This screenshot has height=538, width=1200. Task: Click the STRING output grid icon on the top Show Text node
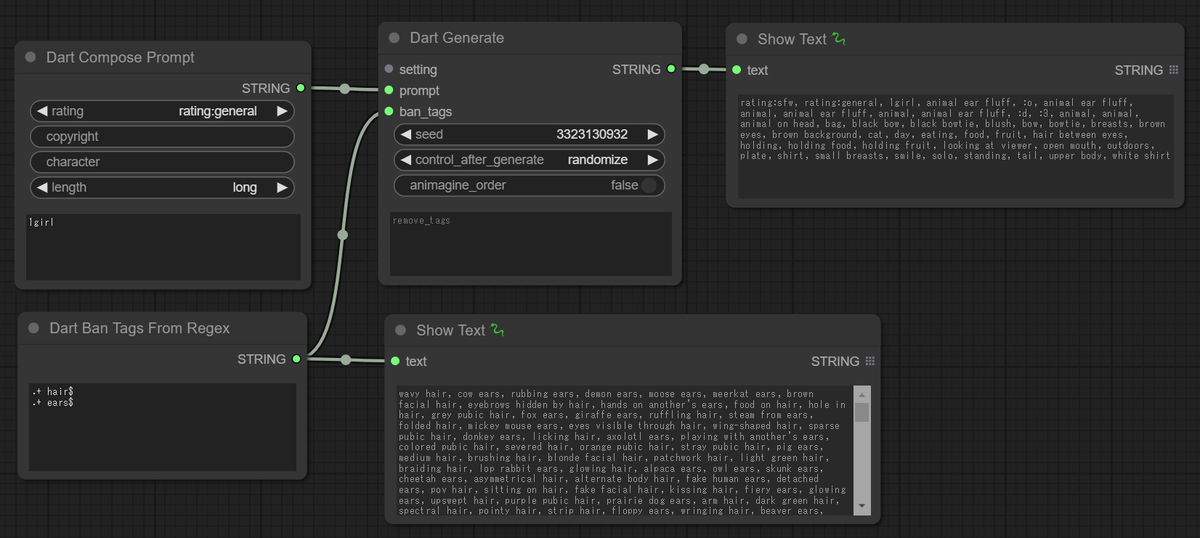(x=1173, y=70)
